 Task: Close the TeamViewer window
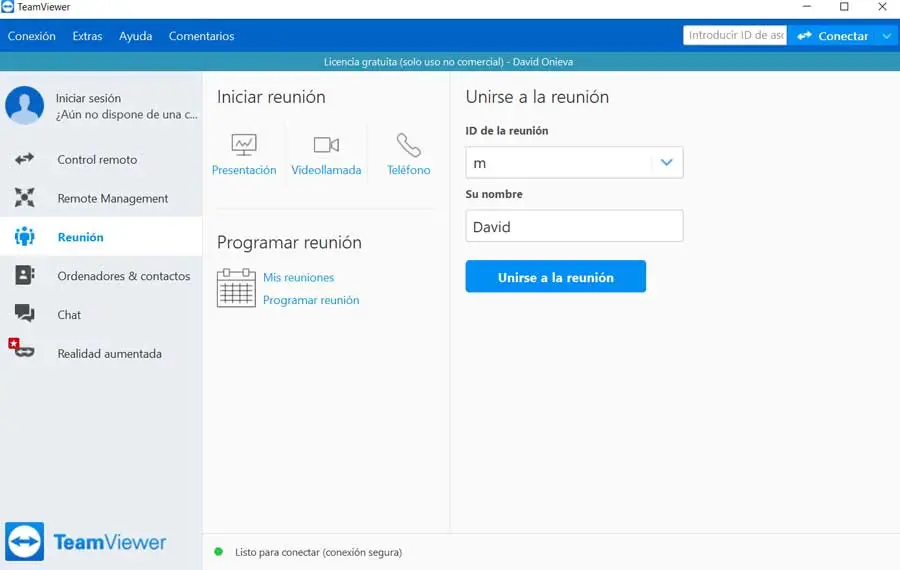coord(882,7)
